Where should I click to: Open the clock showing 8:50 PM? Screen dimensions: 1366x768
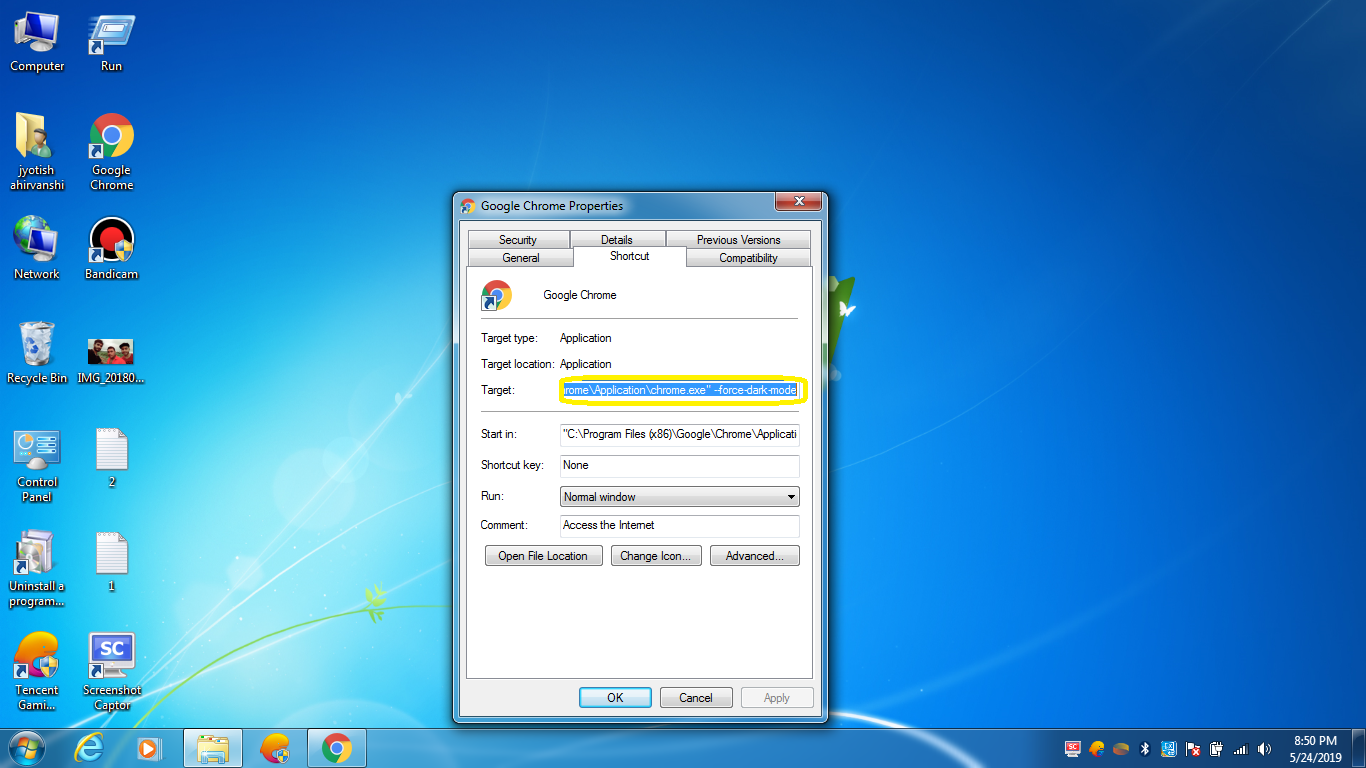(1315, 748)
